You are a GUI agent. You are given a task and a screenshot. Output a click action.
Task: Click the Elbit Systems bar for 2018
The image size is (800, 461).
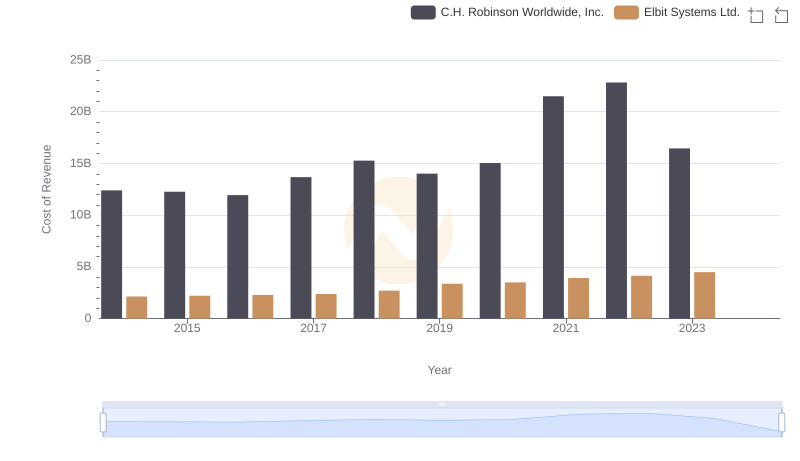pos(389,305)
